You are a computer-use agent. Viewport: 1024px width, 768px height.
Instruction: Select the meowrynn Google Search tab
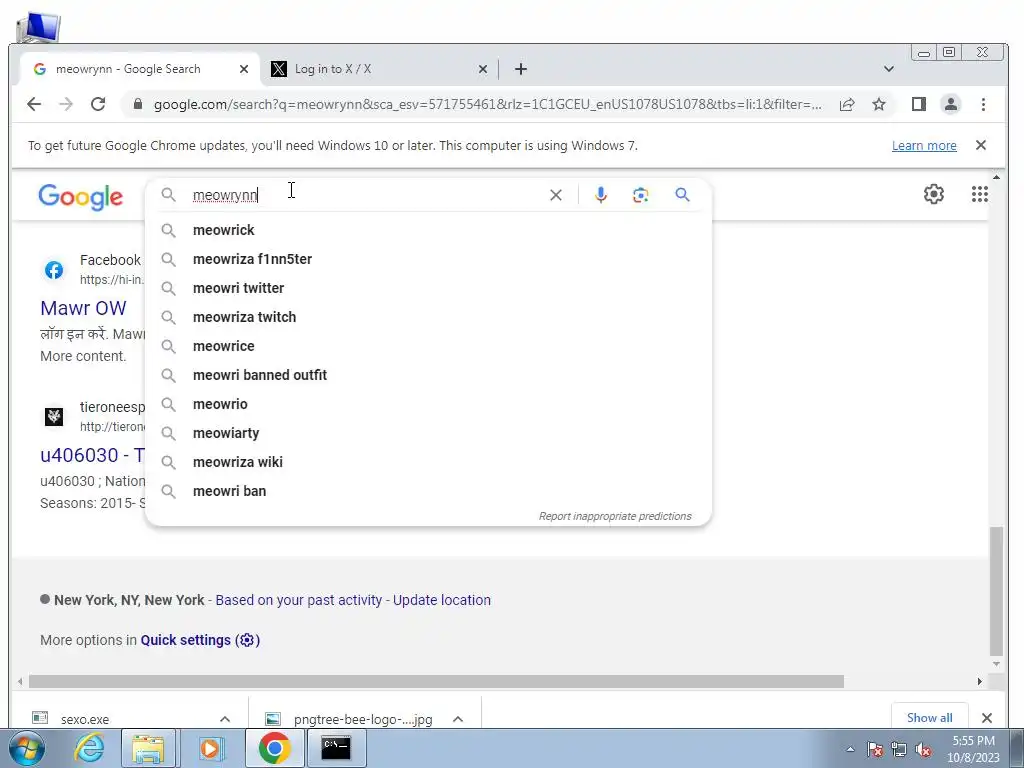pos(141,69)
